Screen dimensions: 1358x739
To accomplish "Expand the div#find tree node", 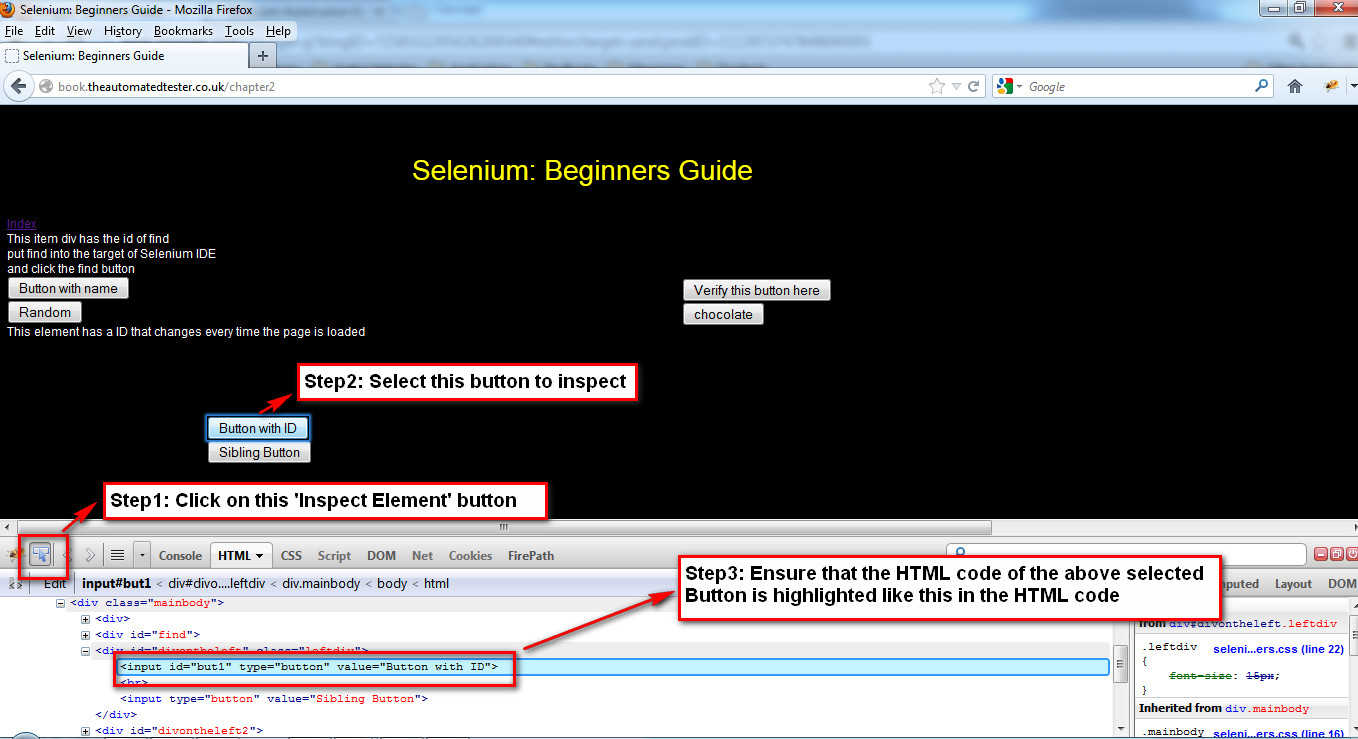I will 84,634.
